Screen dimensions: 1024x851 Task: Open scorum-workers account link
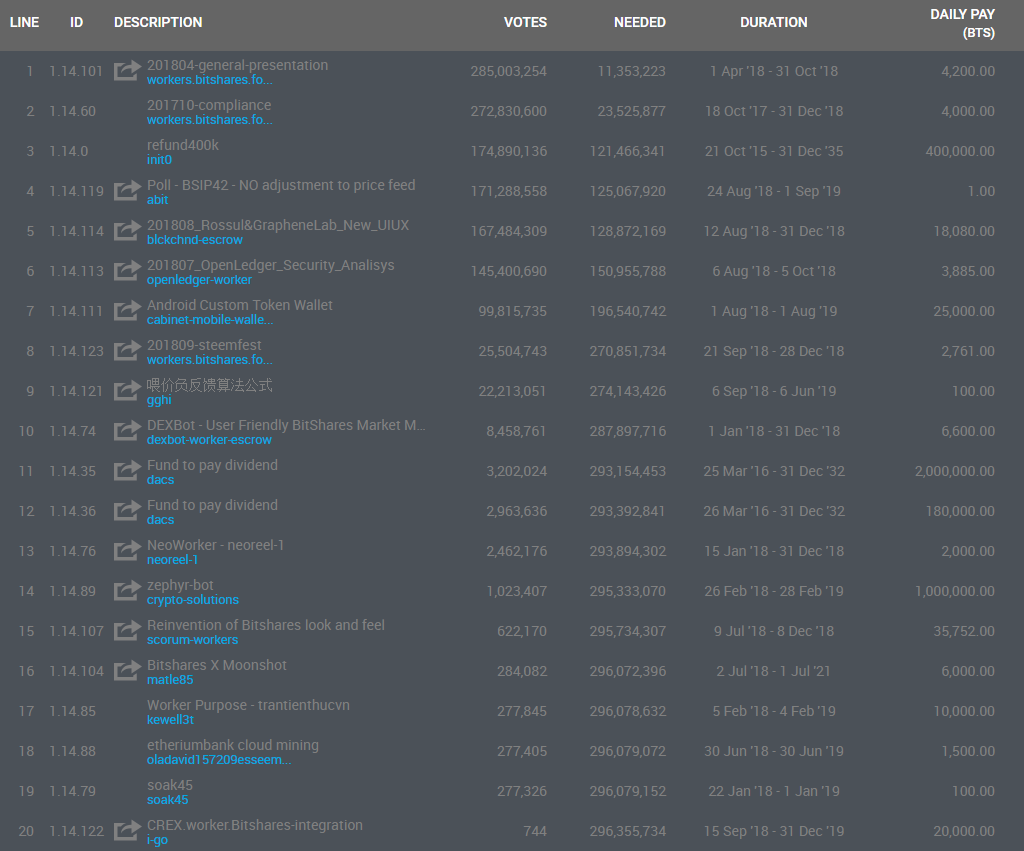click(x=192, y=639)
